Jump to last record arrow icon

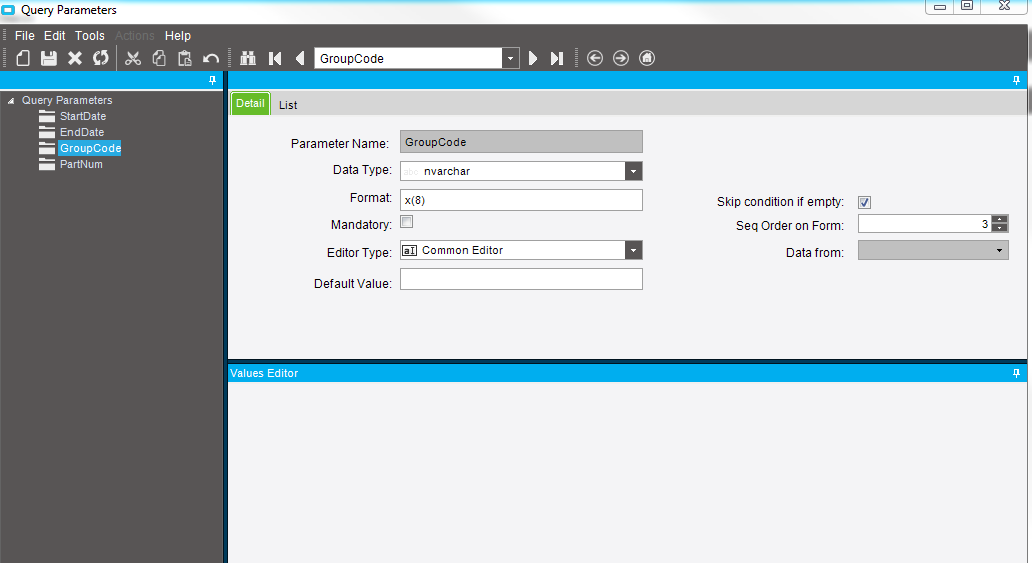click(557, 58)
